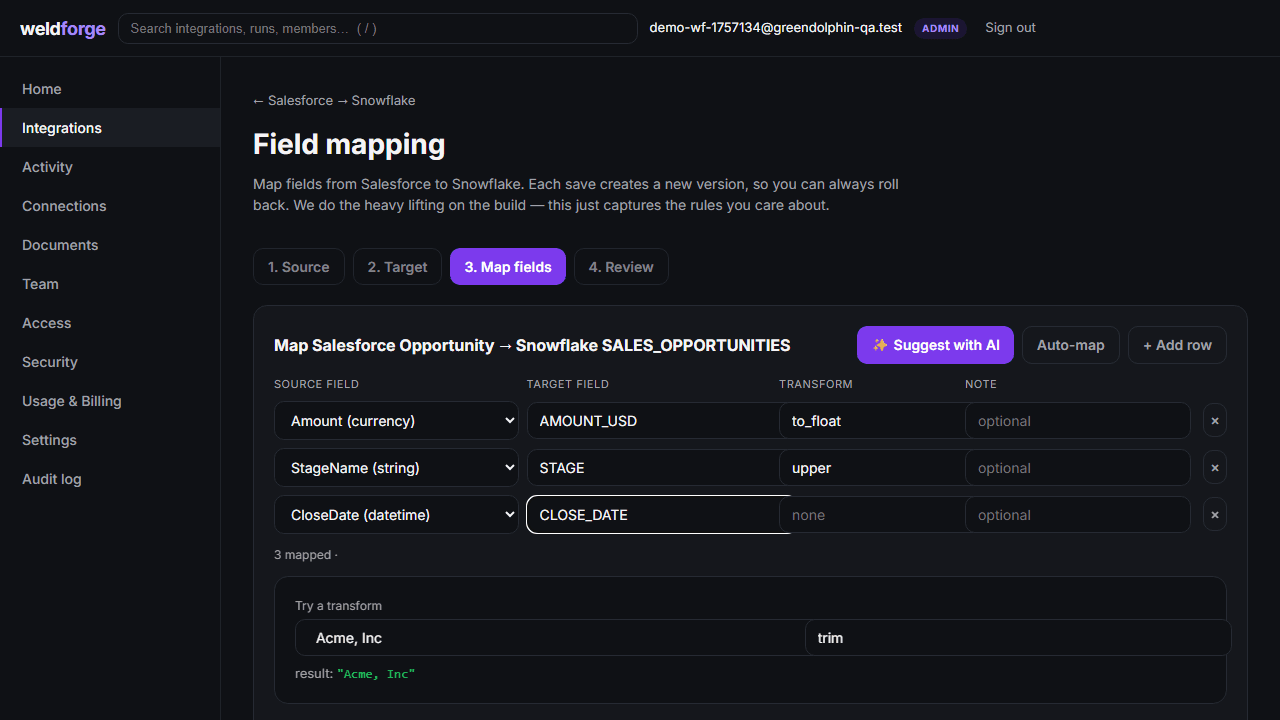The width and height of the screenshot is (1280, 720).
Task: Open Connections in the sidebar
Action: (x=110, y=206)
